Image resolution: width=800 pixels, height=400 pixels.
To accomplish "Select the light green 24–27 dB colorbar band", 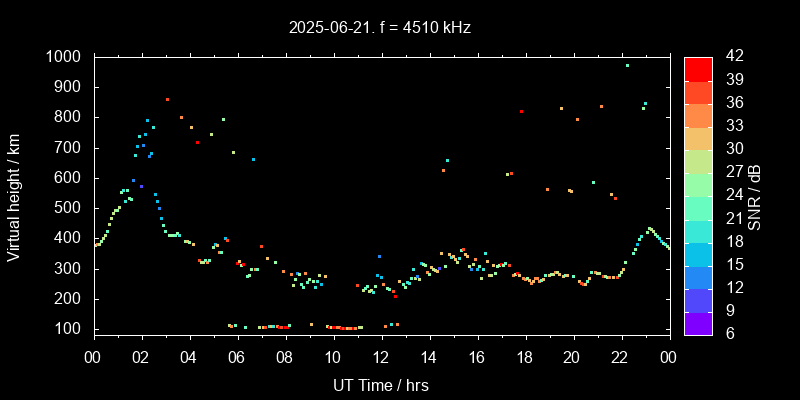I will 698,184.
